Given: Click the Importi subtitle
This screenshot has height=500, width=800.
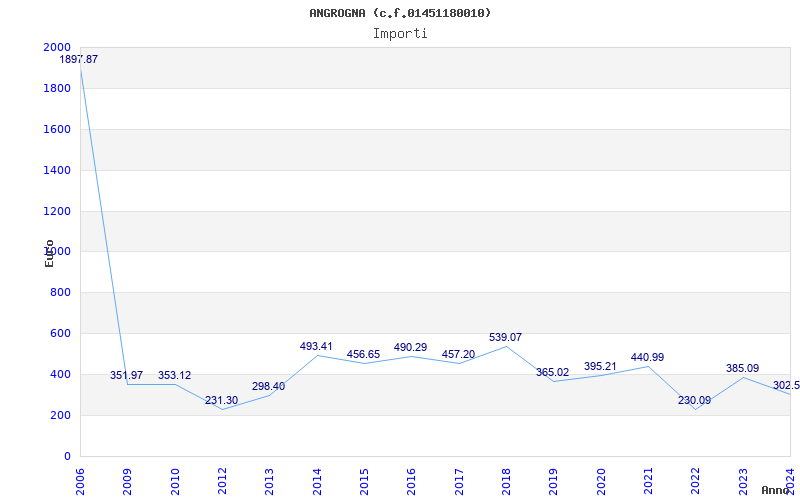Looking at the screenshot, I should pos(400,34).
